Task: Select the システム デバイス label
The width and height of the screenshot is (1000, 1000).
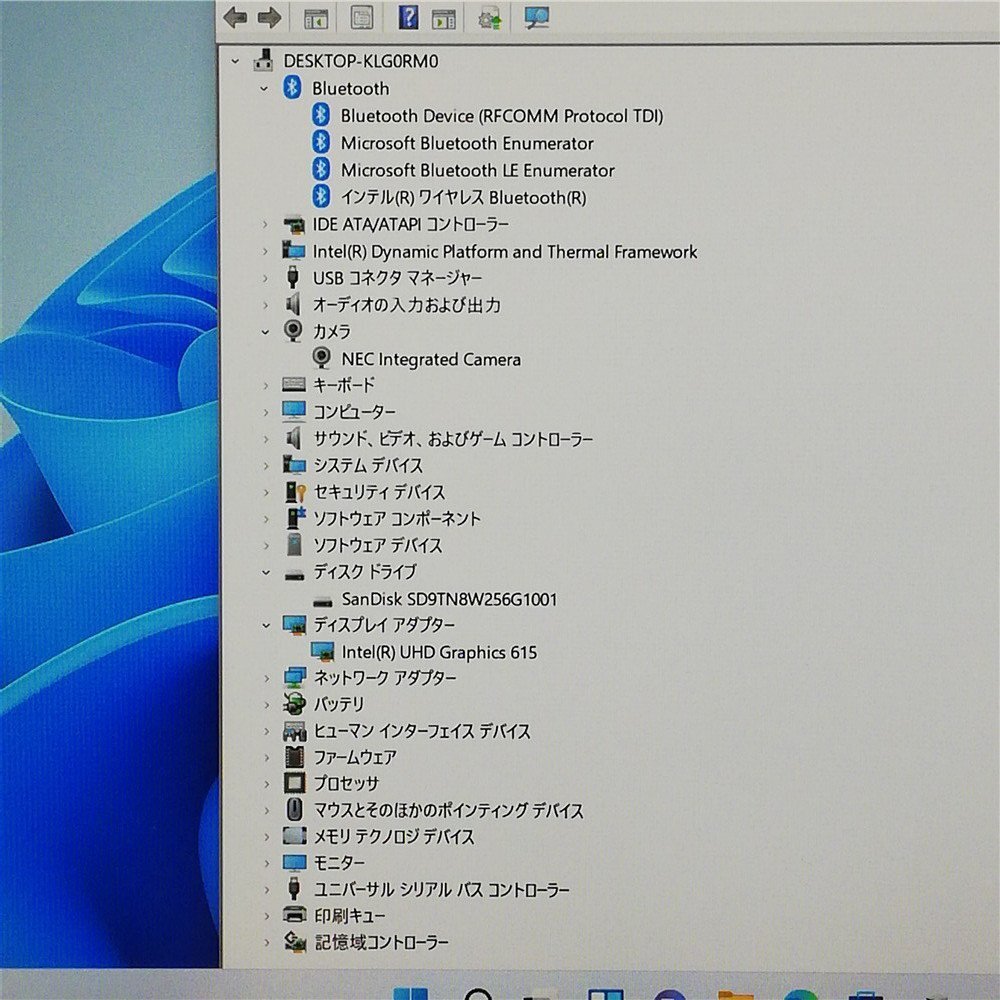Action: [368, 466]
